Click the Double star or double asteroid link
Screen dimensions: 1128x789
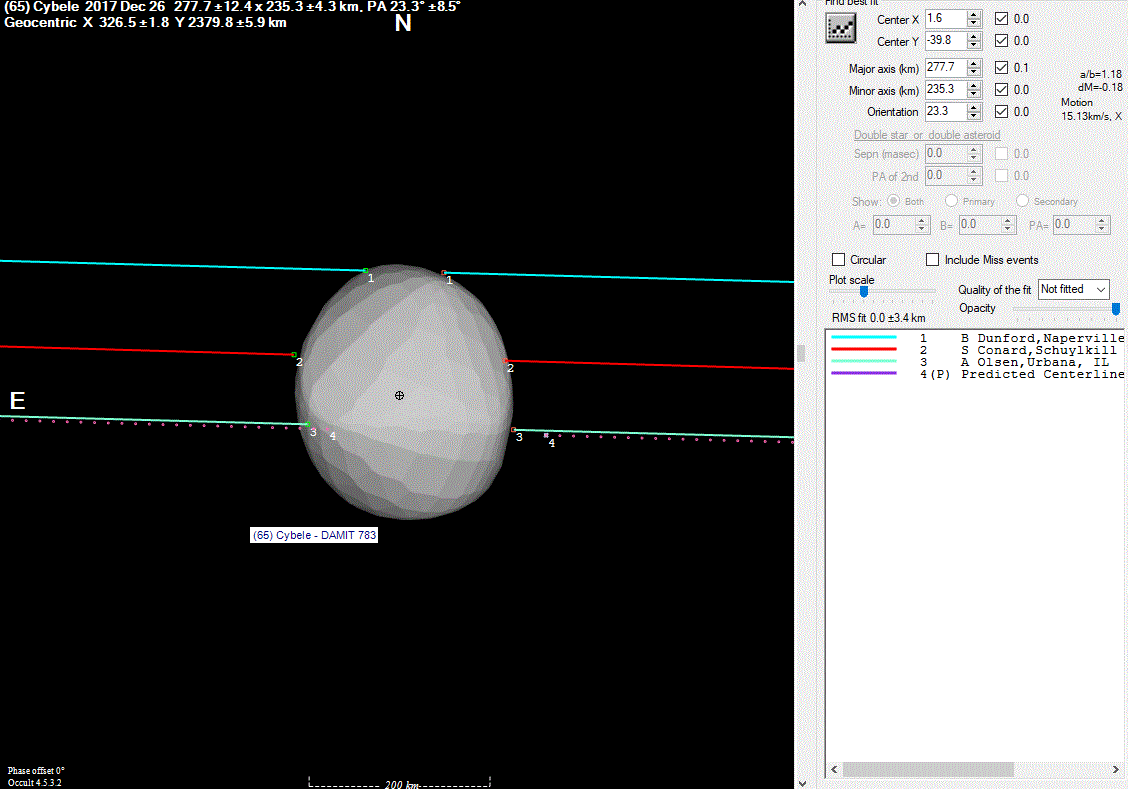927,134
